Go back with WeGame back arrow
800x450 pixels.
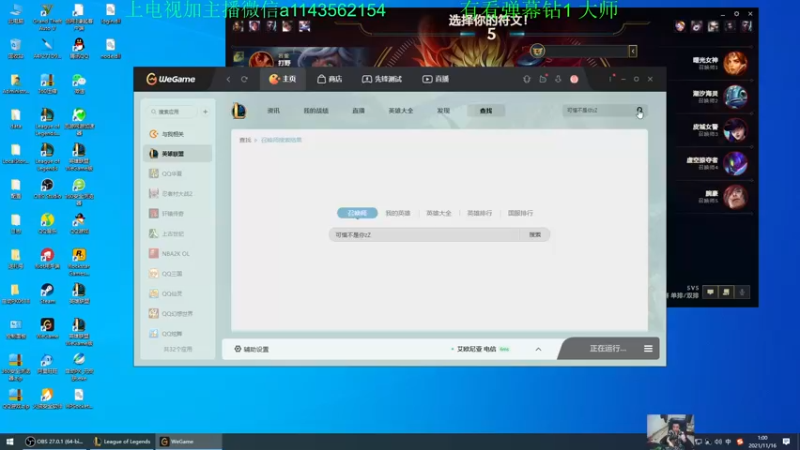tap(229, 79)
